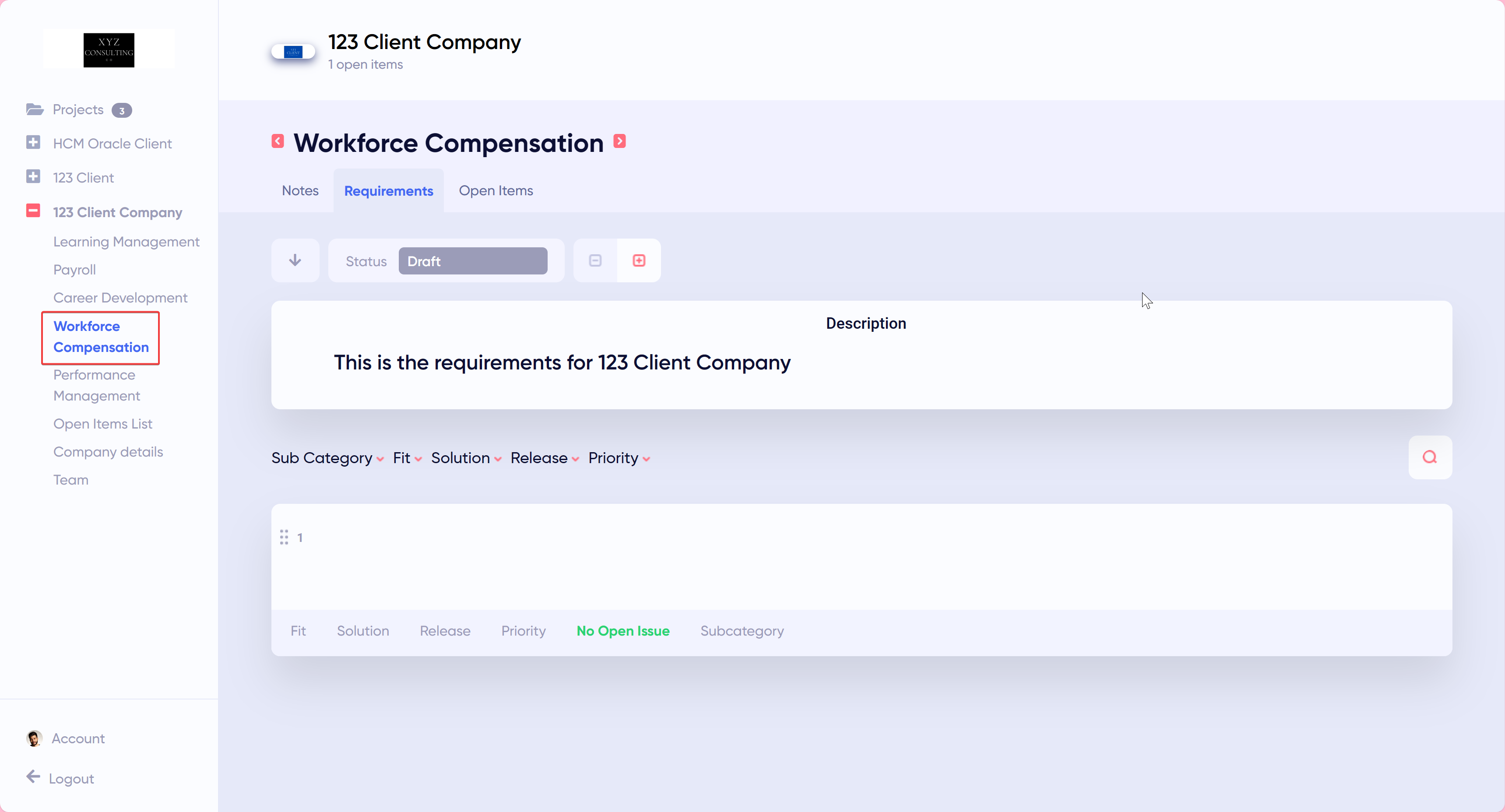Switch to the Open Items tab

(496, 190)
